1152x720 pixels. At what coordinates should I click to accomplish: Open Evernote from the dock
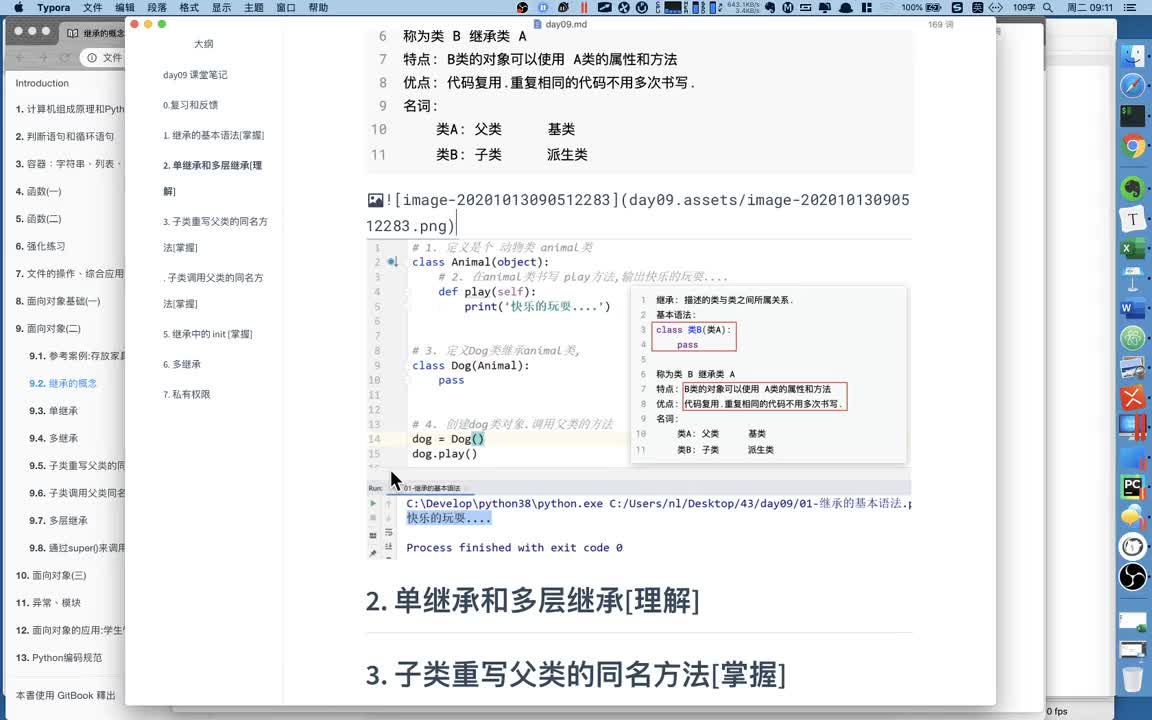click(x=1132, y=188)
